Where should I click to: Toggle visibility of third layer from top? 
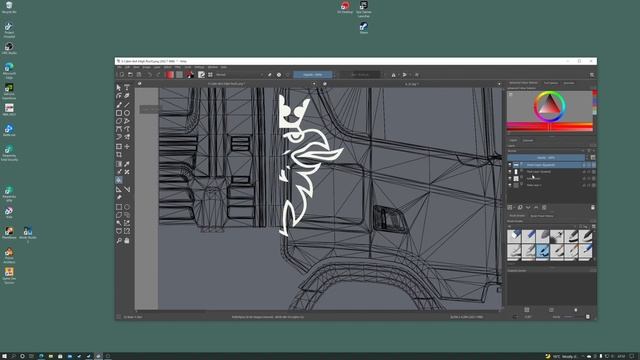(x=510, y=178)
